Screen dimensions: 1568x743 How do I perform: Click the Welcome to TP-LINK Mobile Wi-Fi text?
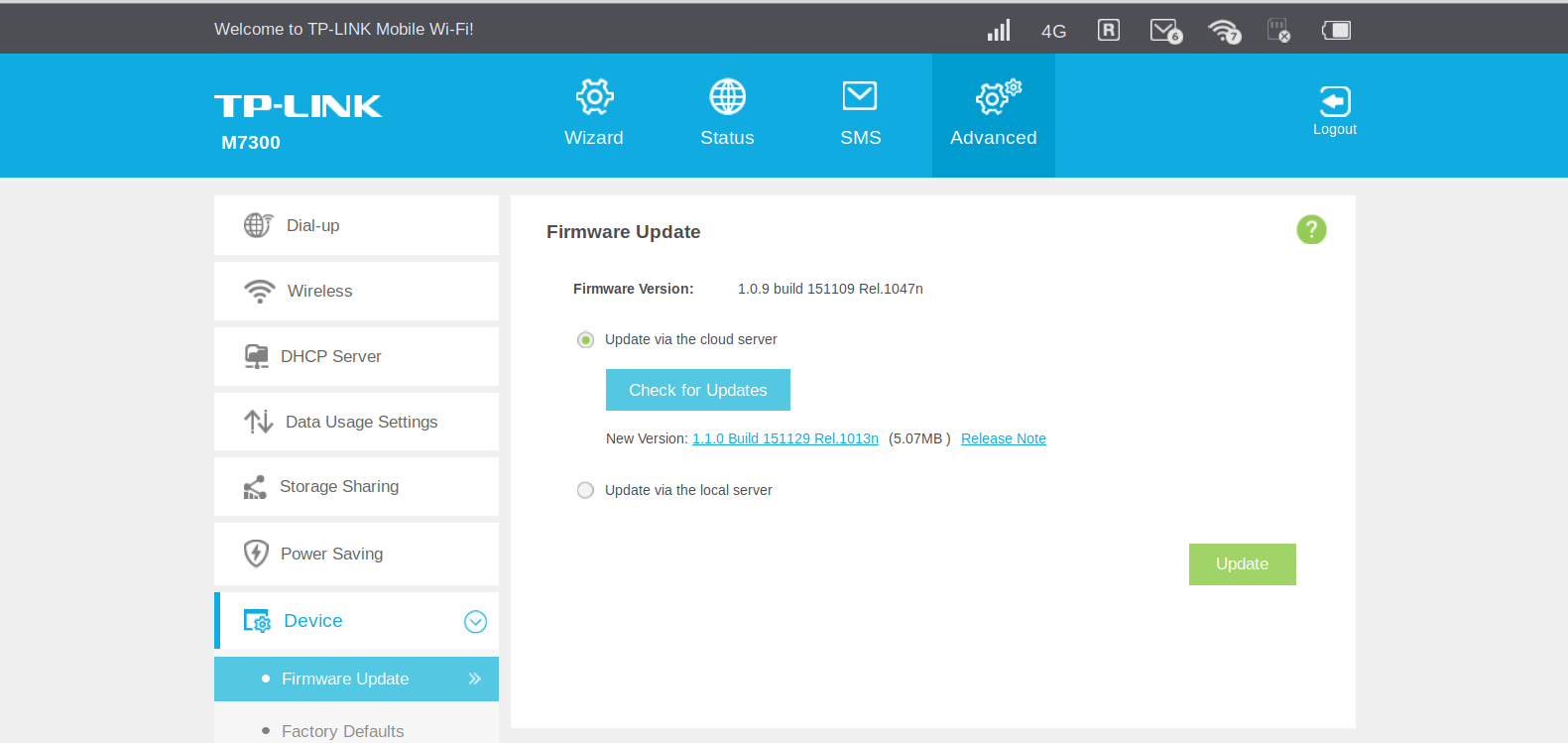pyautogui.click(x=344, y=30)
